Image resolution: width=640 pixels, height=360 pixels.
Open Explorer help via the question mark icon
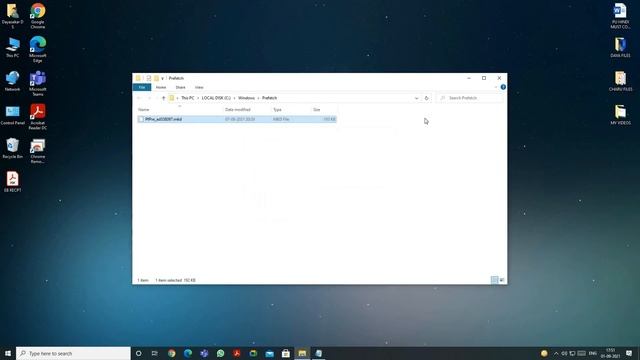click(x=503, y=87)
